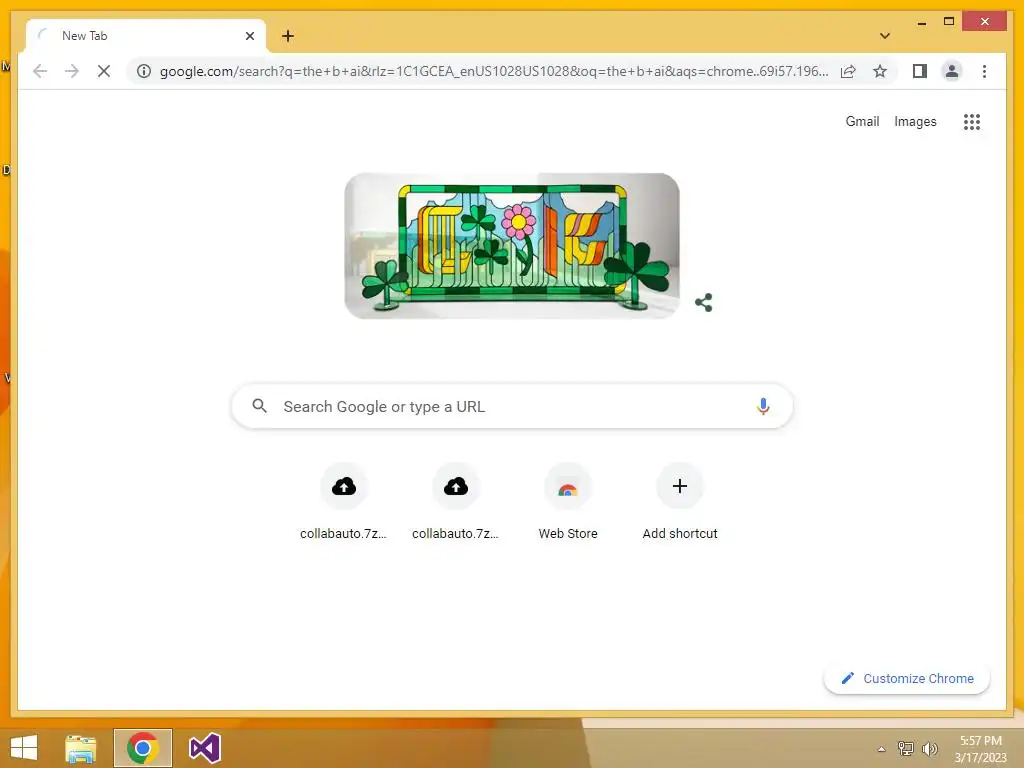Open a new tab with plus button
The width and height of the screenshot is (1024, 768).
(x=288, y=36)
